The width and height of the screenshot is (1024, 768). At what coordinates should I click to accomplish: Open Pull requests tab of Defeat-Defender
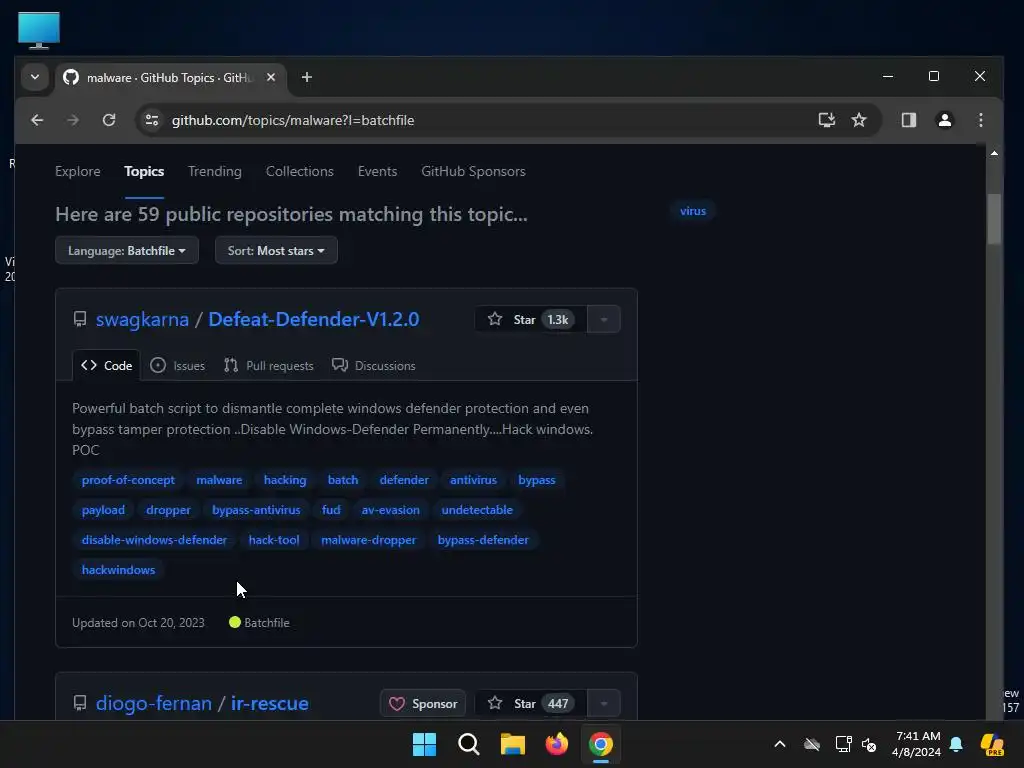[x=268, y=366]
